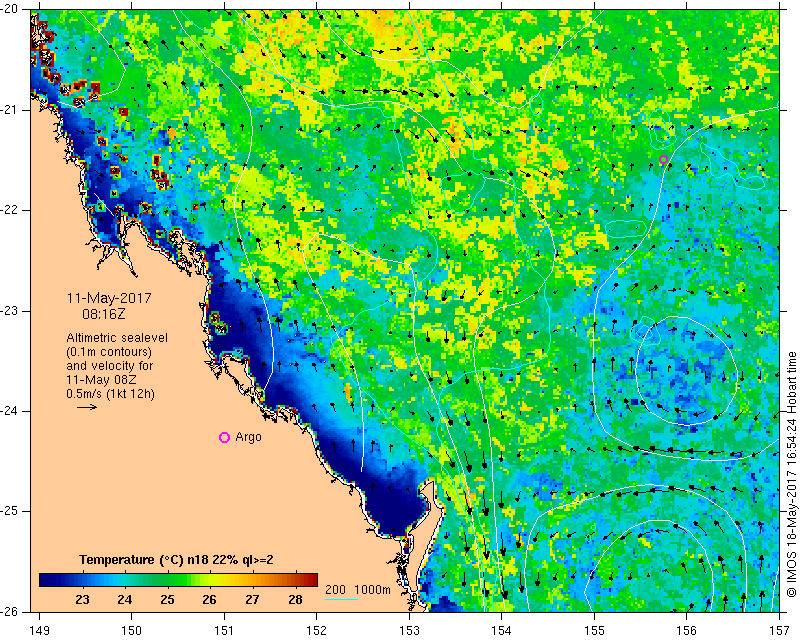Click the longitude axis label 153
This screenshot has width=800, height=640.
(x=409, y=631)
